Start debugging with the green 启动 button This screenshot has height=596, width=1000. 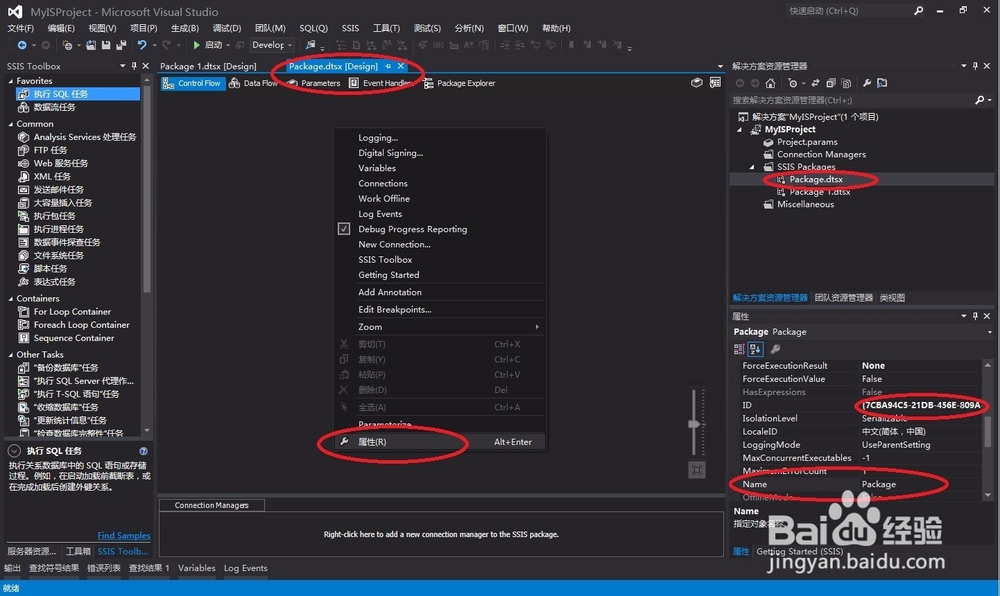[x=207, y=45]
